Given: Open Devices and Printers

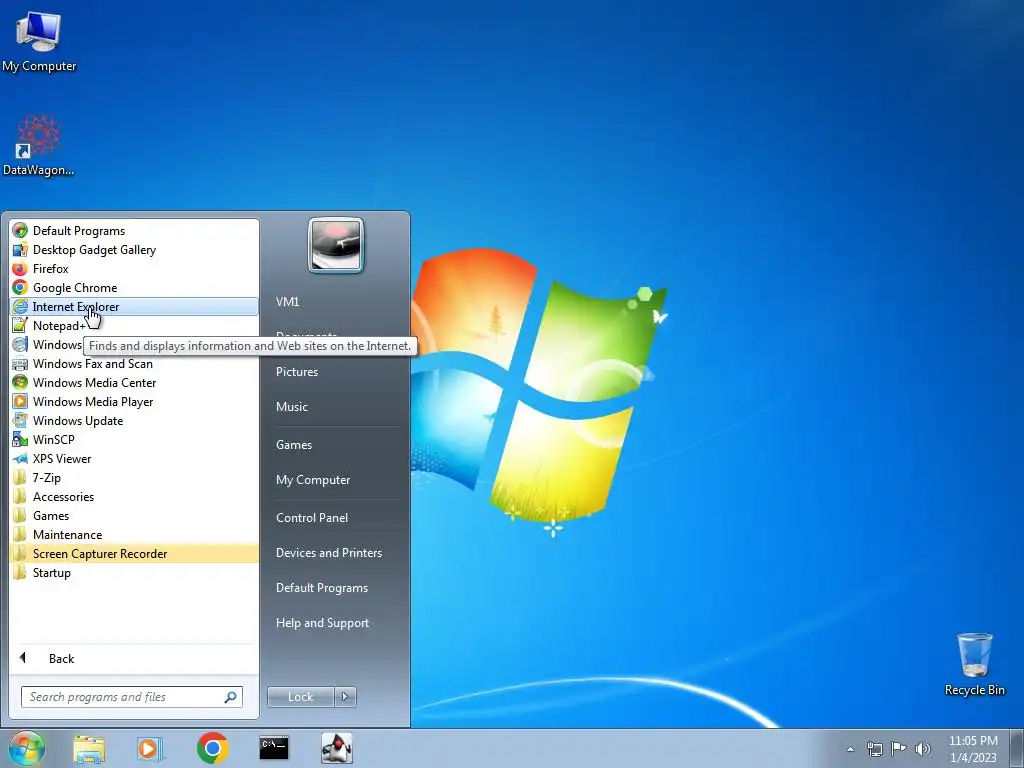Looking at the screenshot, I should pyautogui.click(x=328, y=553).
